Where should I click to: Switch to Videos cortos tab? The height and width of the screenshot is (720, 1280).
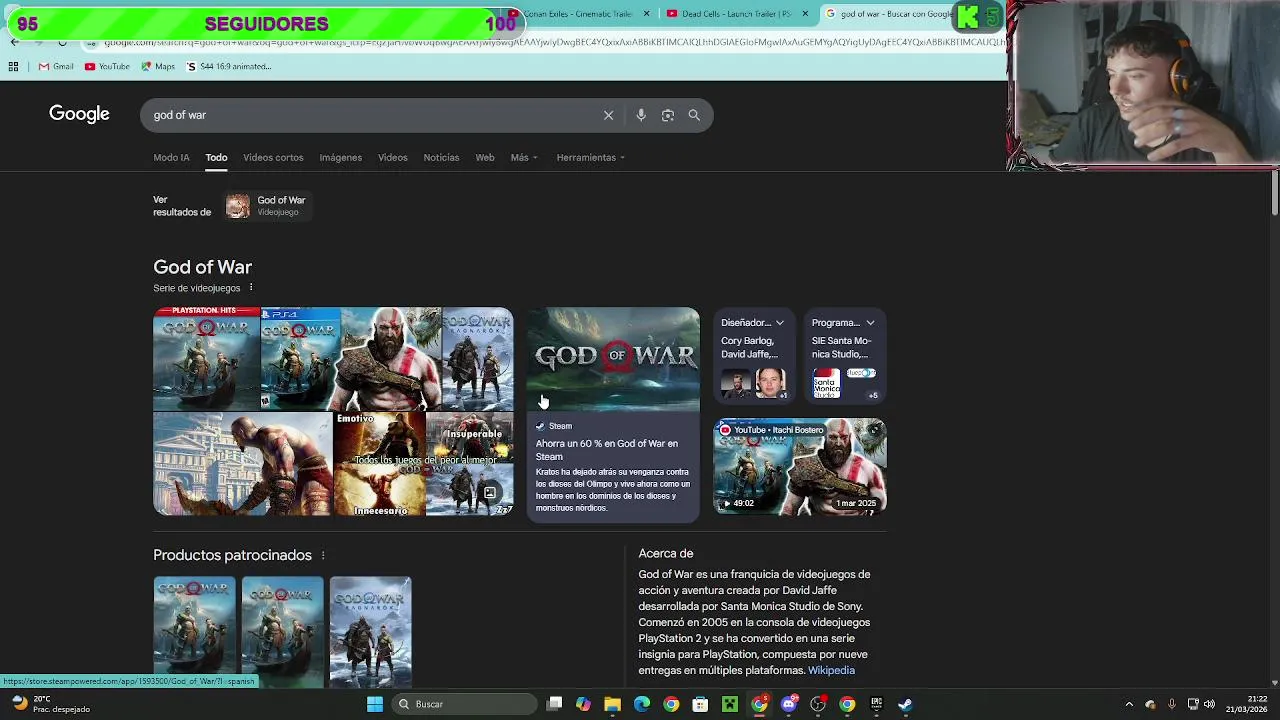tap(273, 158)
